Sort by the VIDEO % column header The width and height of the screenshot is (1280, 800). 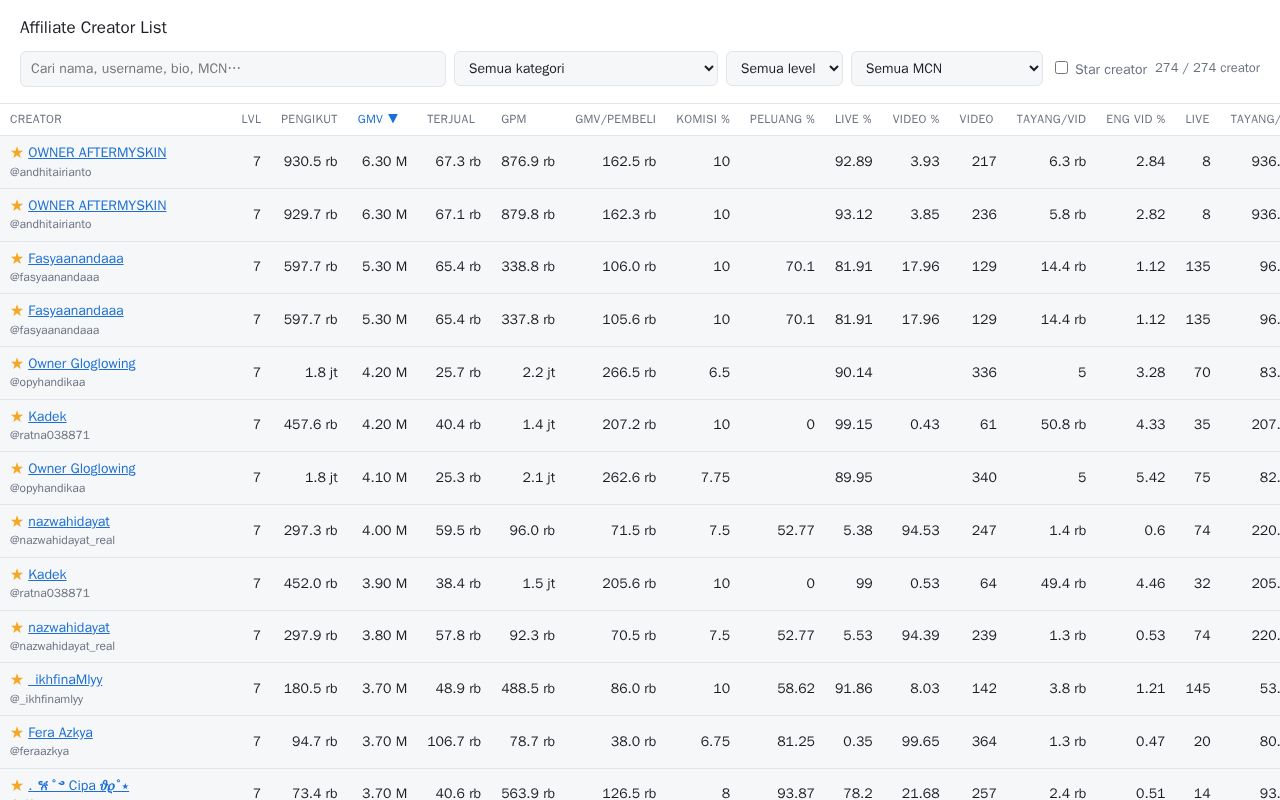(916, 119)
